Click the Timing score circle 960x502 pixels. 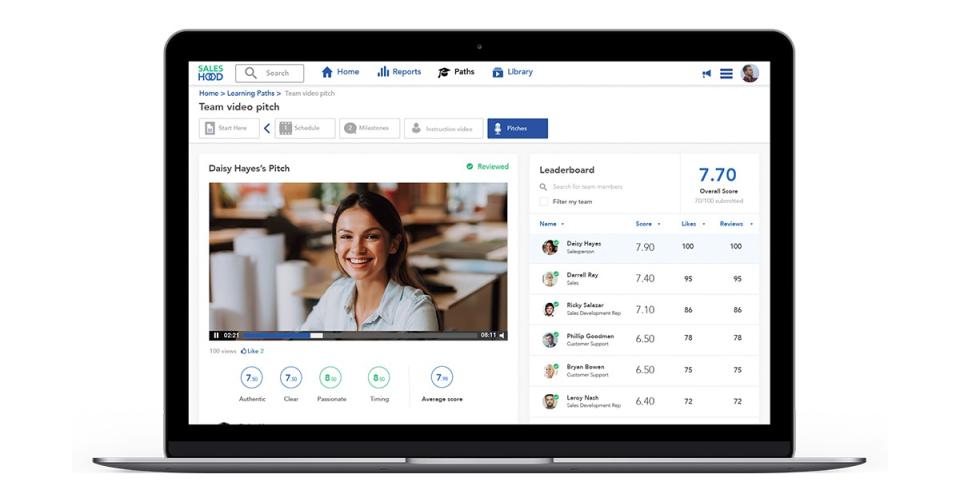379,378
